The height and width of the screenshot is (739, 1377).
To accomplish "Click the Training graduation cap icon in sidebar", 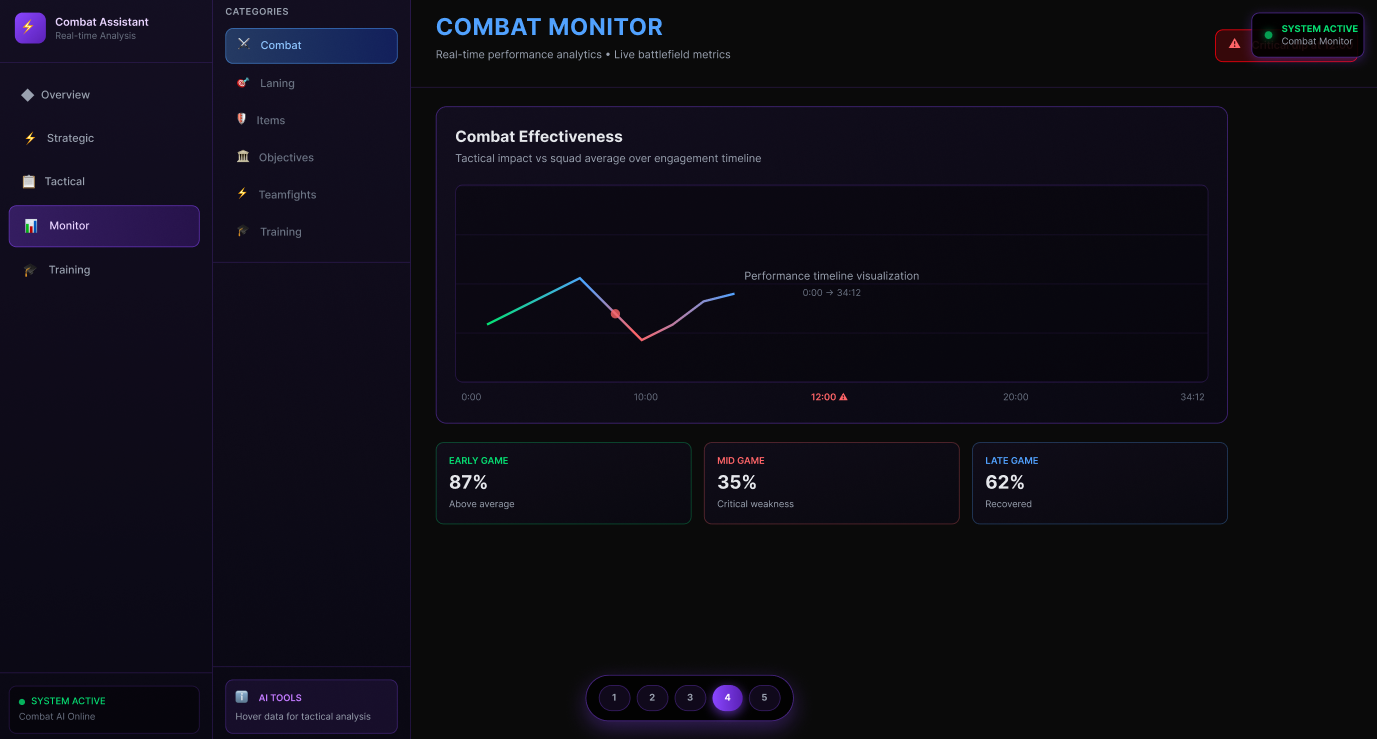I will pyautogui.click(x=30, y=270).
